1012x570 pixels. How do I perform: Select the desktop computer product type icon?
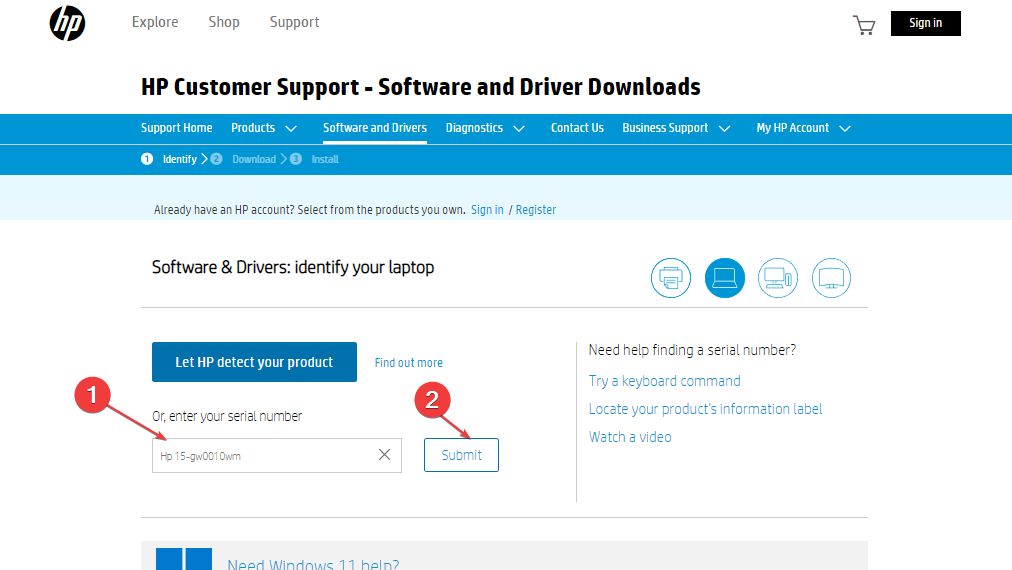[778, 278]
